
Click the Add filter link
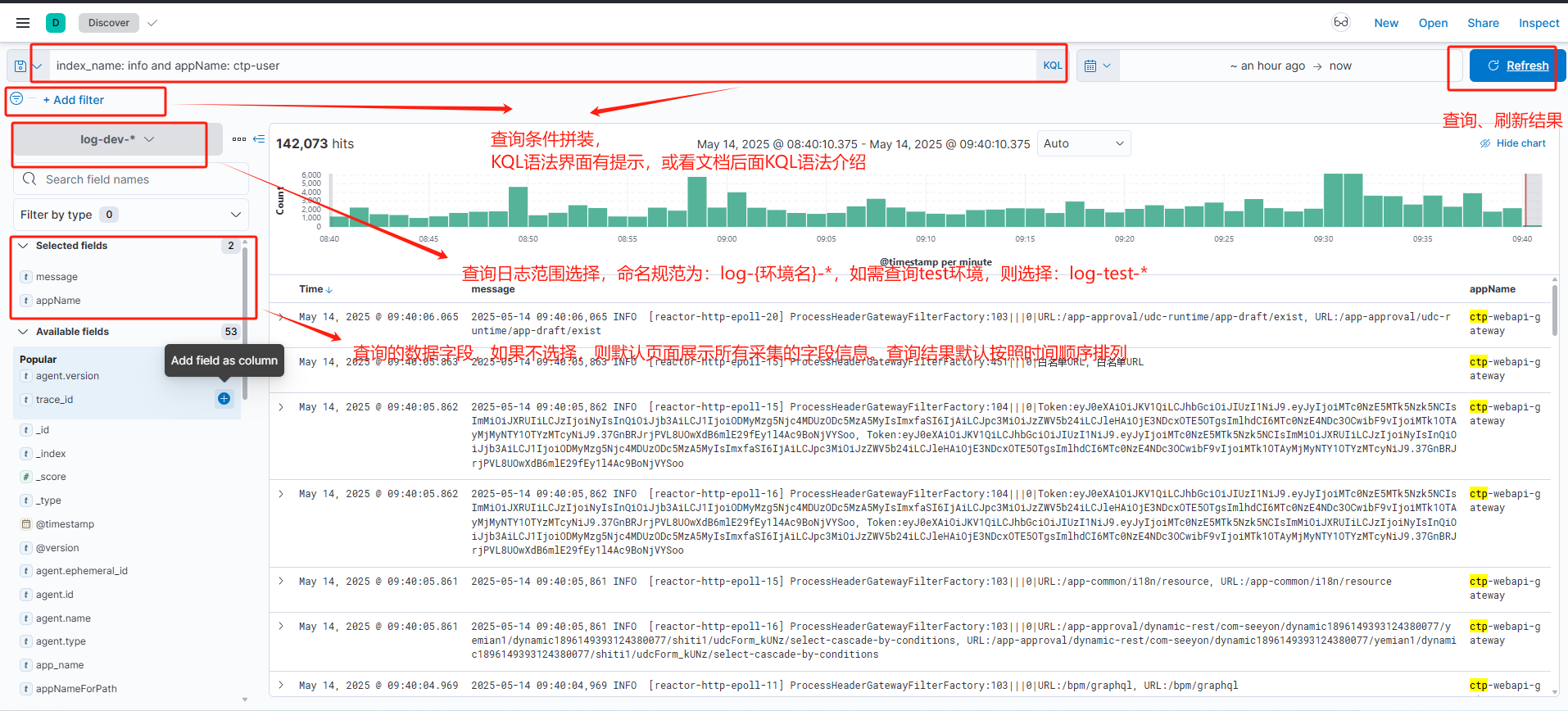click(x=74, y=100)
